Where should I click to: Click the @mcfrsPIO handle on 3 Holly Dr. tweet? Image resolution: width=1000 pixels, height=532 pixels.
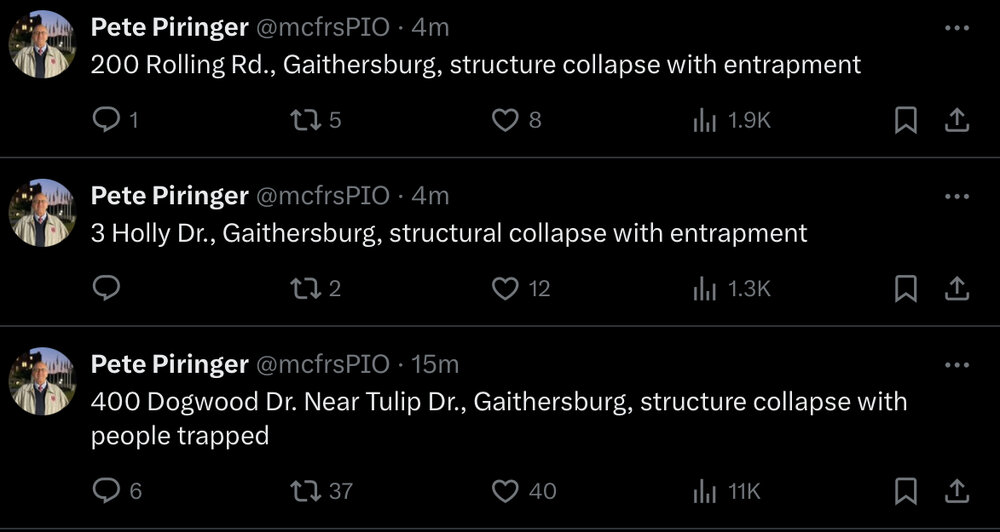(x=323, y=195)
